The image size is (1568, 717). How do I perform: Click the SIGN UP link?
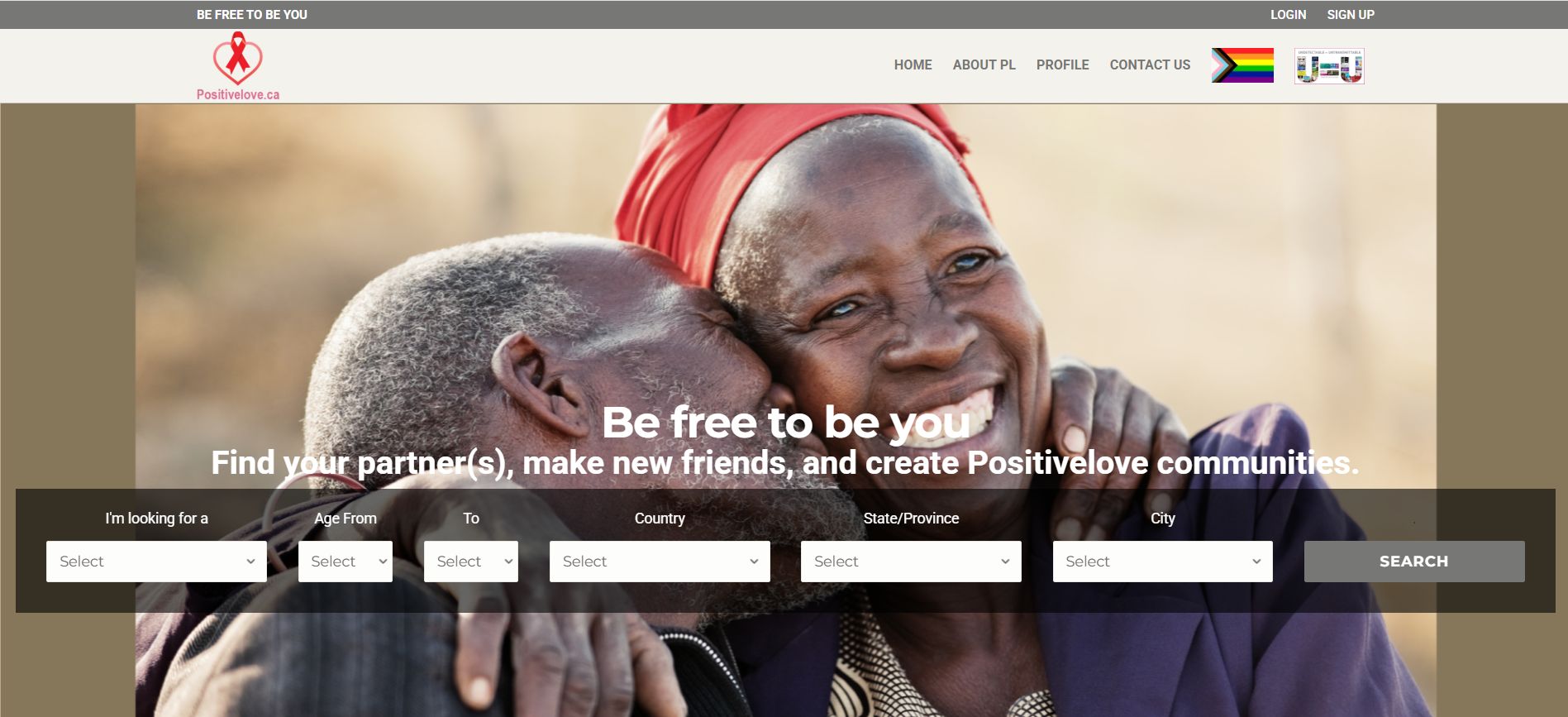click(1351, 15)
